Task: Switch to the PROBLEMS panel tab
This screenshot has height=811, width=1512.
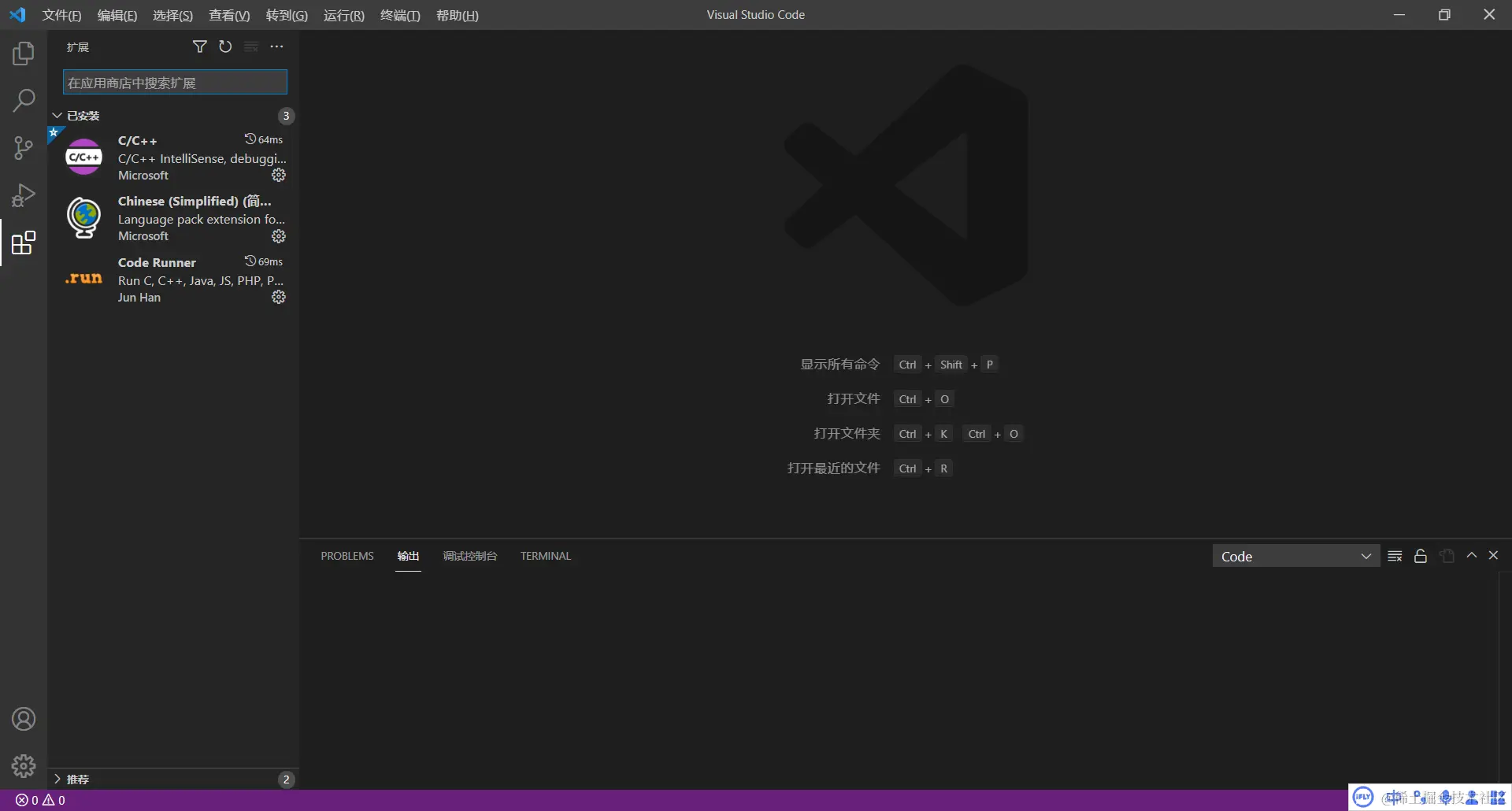Action: tap(347, 556)
